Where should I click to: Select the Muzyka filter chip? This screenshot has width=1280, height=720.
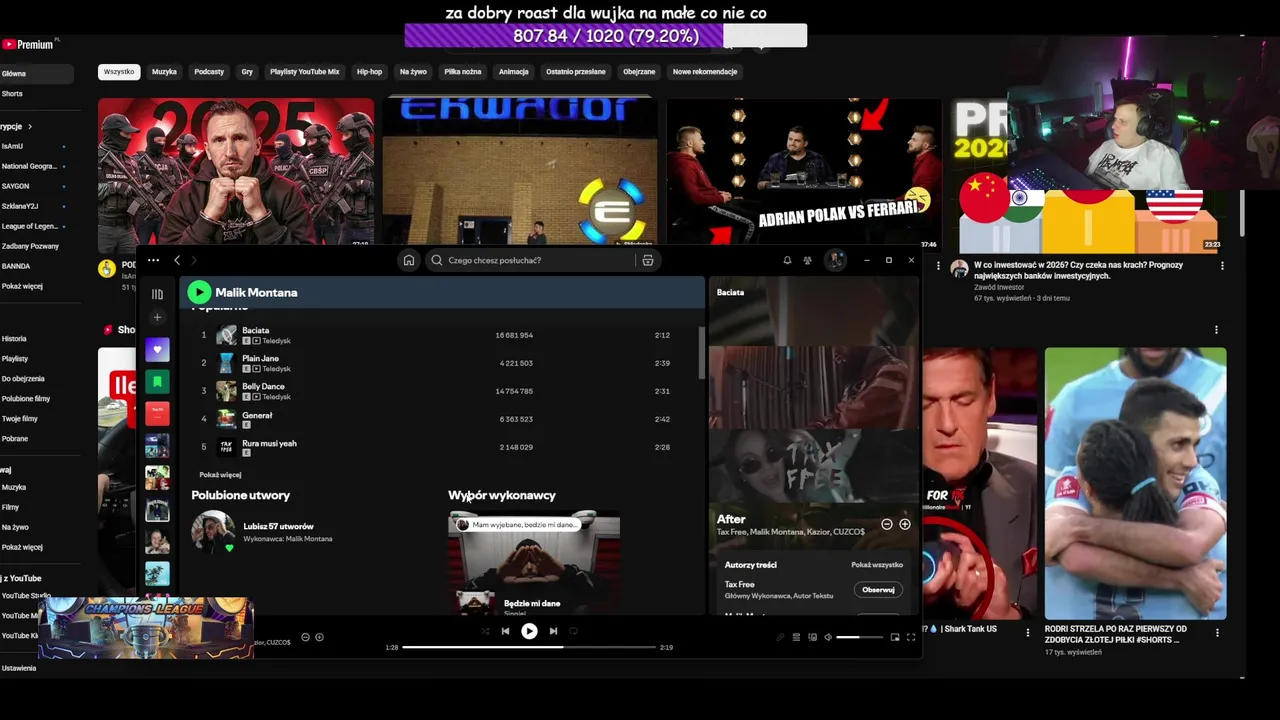[x=164, y=72]
